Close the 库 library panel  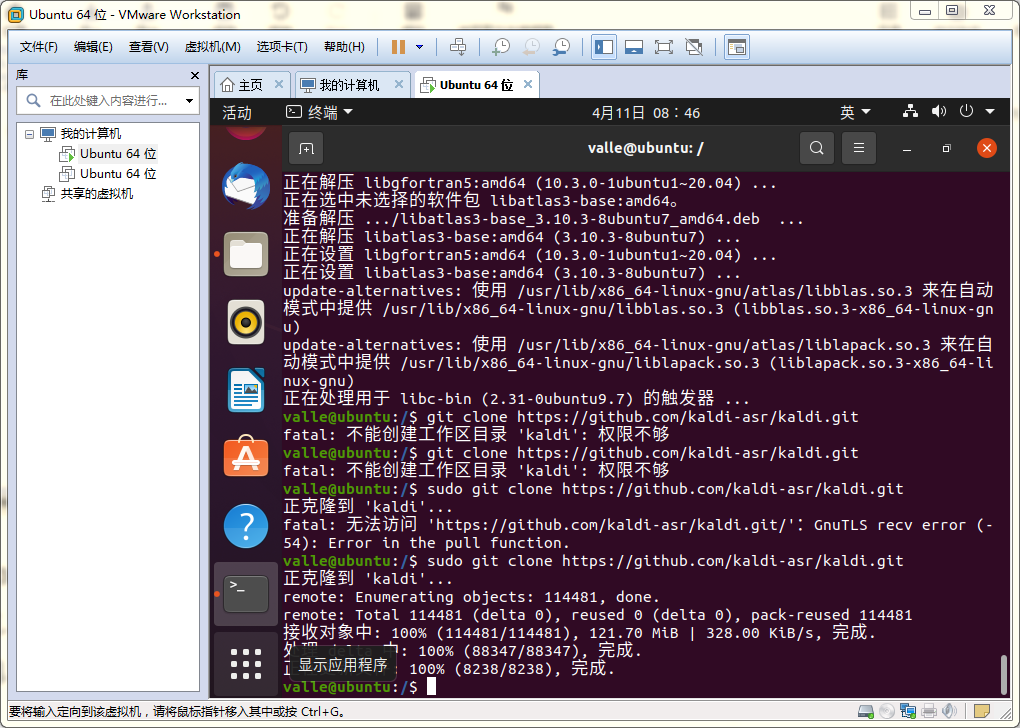(195, 75)
